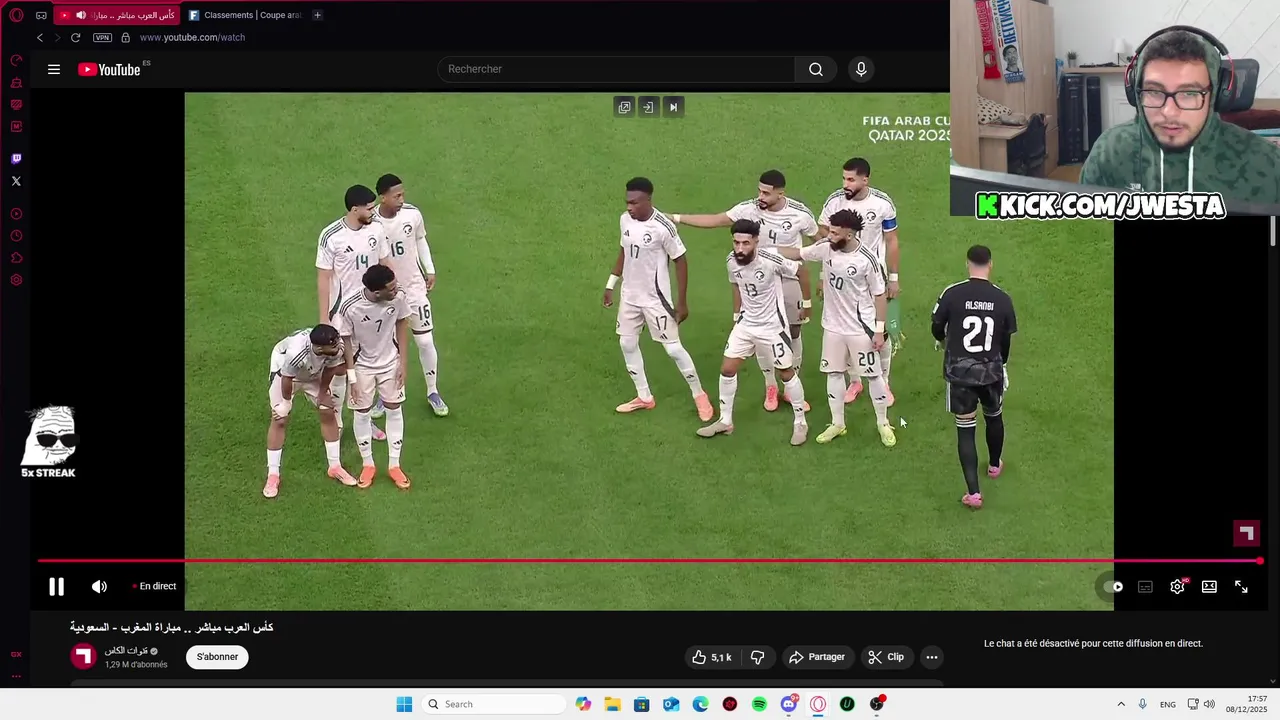Viewport: 1280px width, 720px height.
Task: Create a Clip of the stream
Action: point(886,657)
